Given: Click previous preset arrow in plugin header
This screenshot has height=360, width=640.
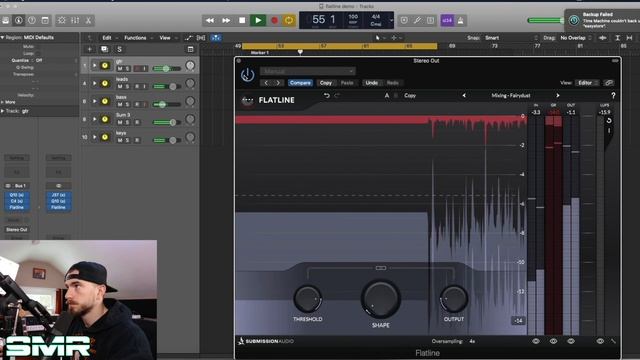Looking at the screenshot, I should point(266,83).
